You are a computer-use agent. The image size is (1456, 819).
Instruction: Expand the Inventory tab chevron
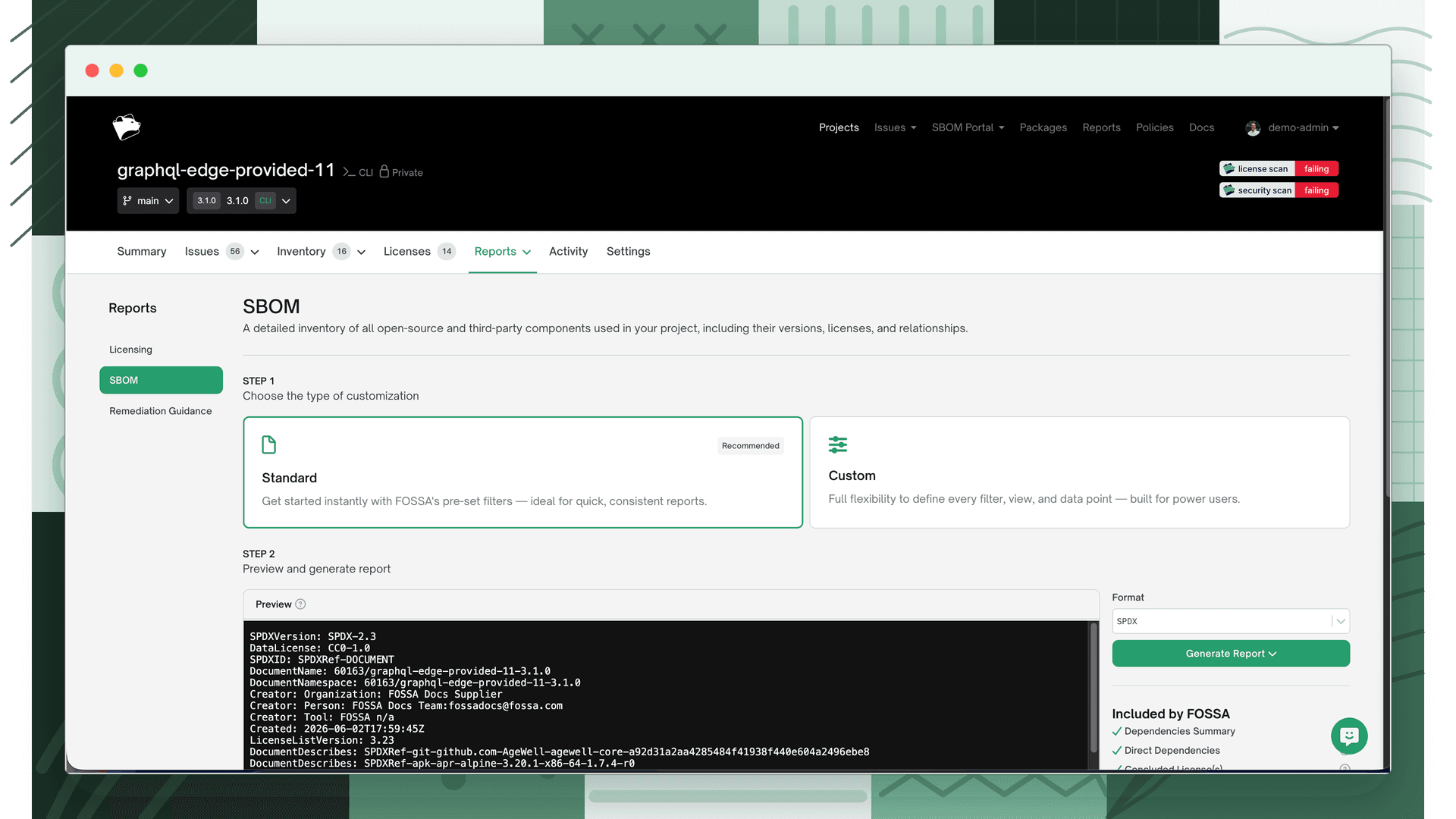(x=362, y=253)
